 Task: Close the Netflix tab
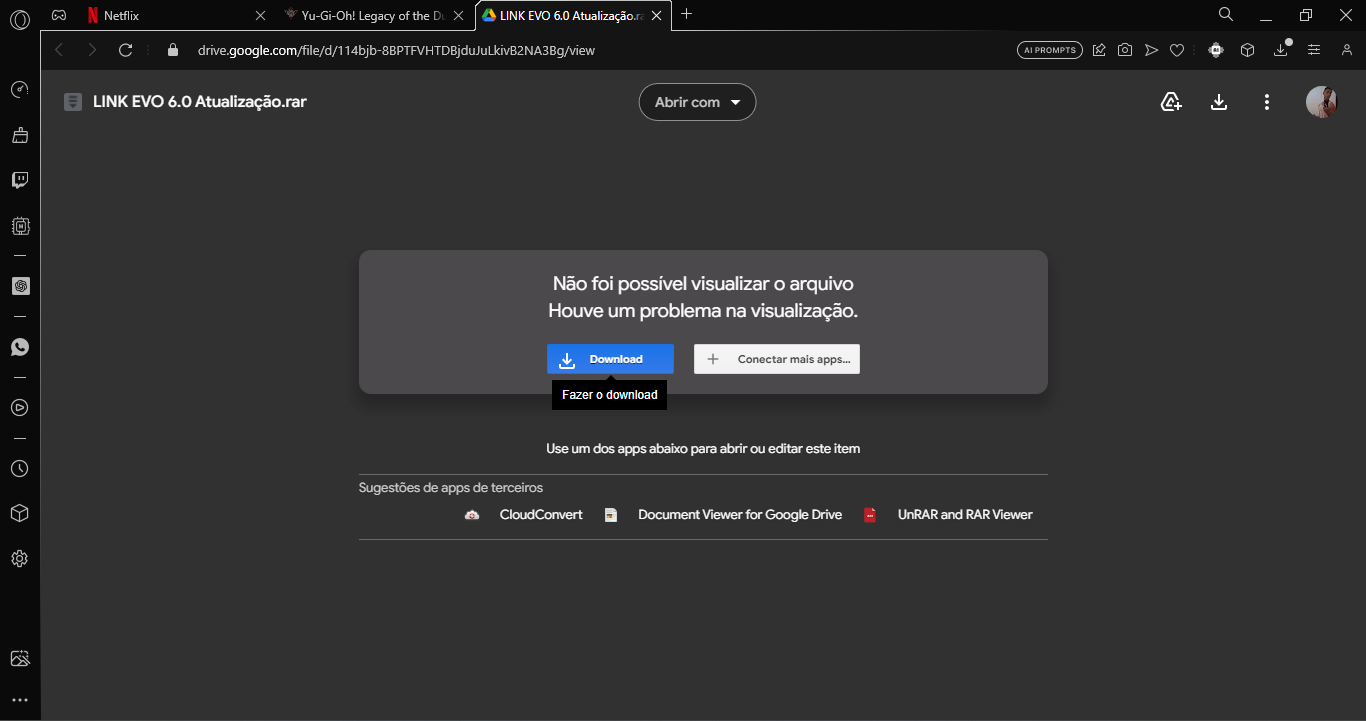pos(261,15)
